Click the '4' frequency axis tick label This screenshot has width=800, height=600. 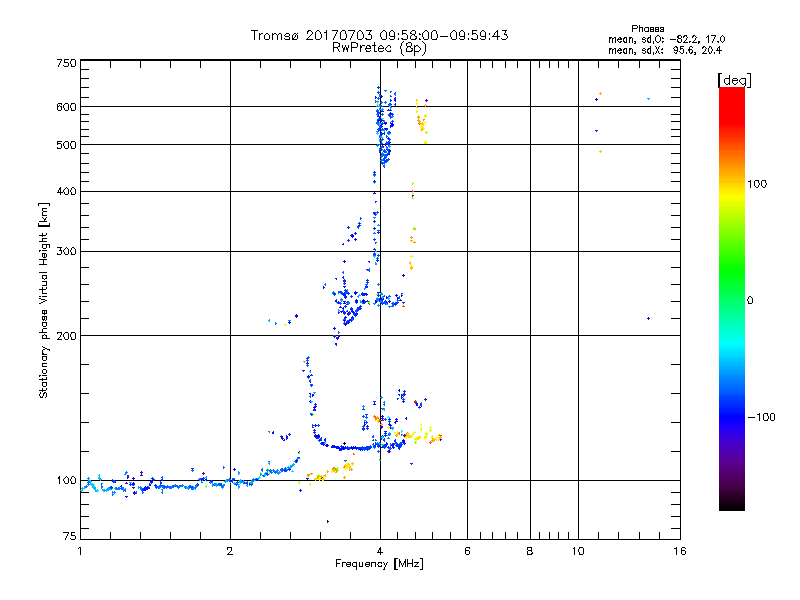(380, 551)
